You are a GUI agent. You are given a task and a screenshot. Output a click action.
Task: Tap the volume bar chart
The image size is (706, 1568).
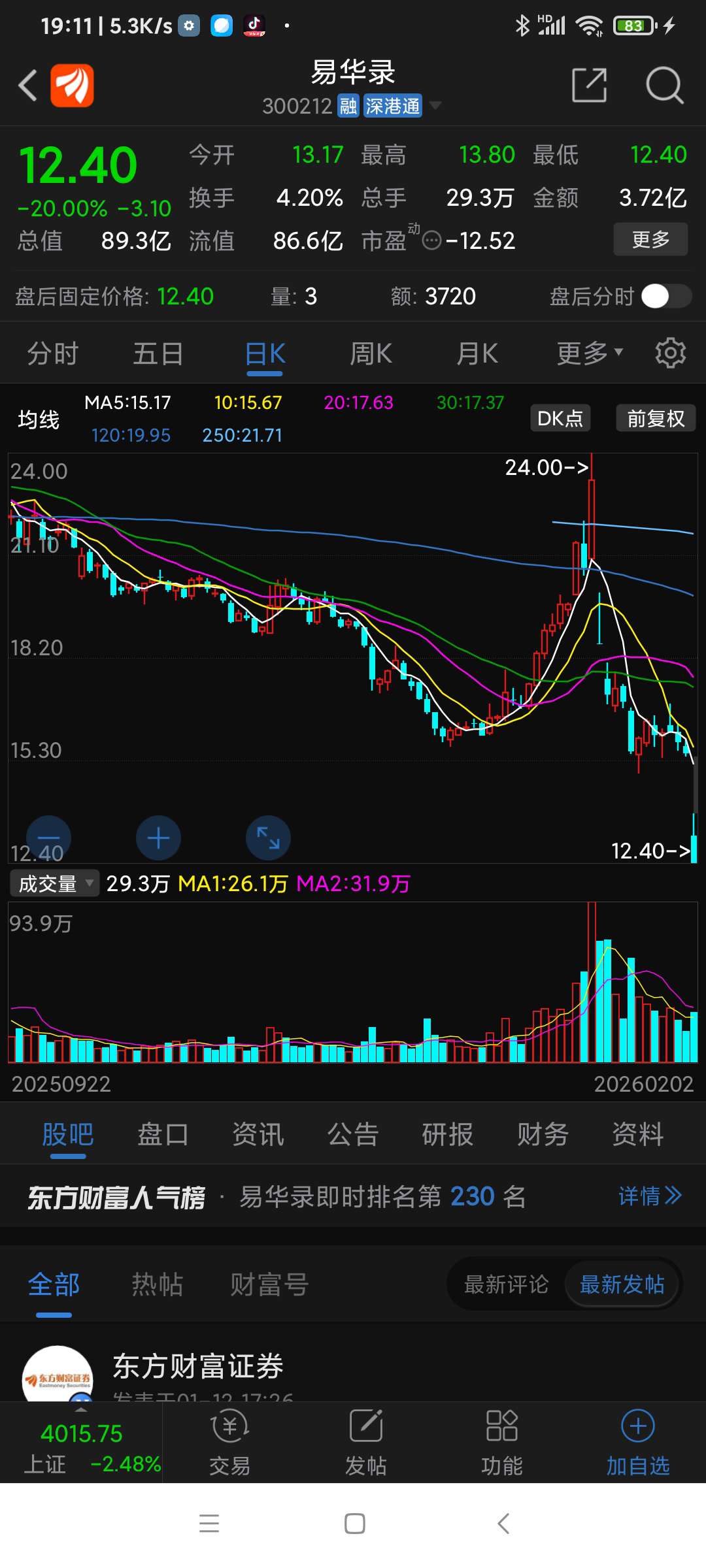pos(353,983)
